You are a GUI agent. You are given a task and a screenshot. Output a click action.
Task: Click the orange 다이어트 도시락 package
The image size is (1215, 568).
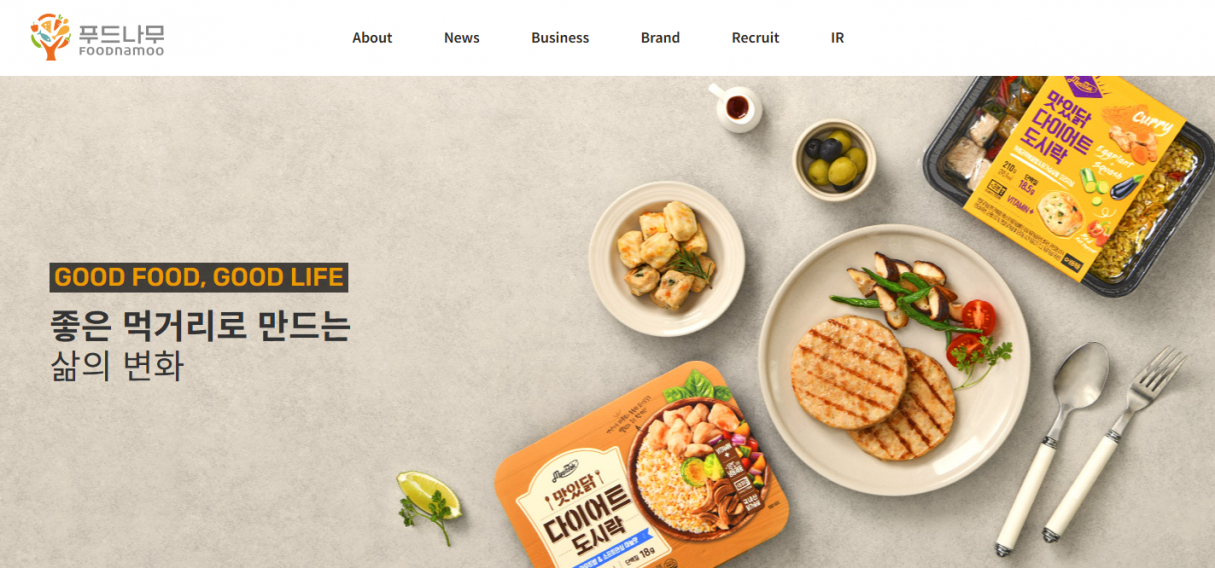pos(640,465)
